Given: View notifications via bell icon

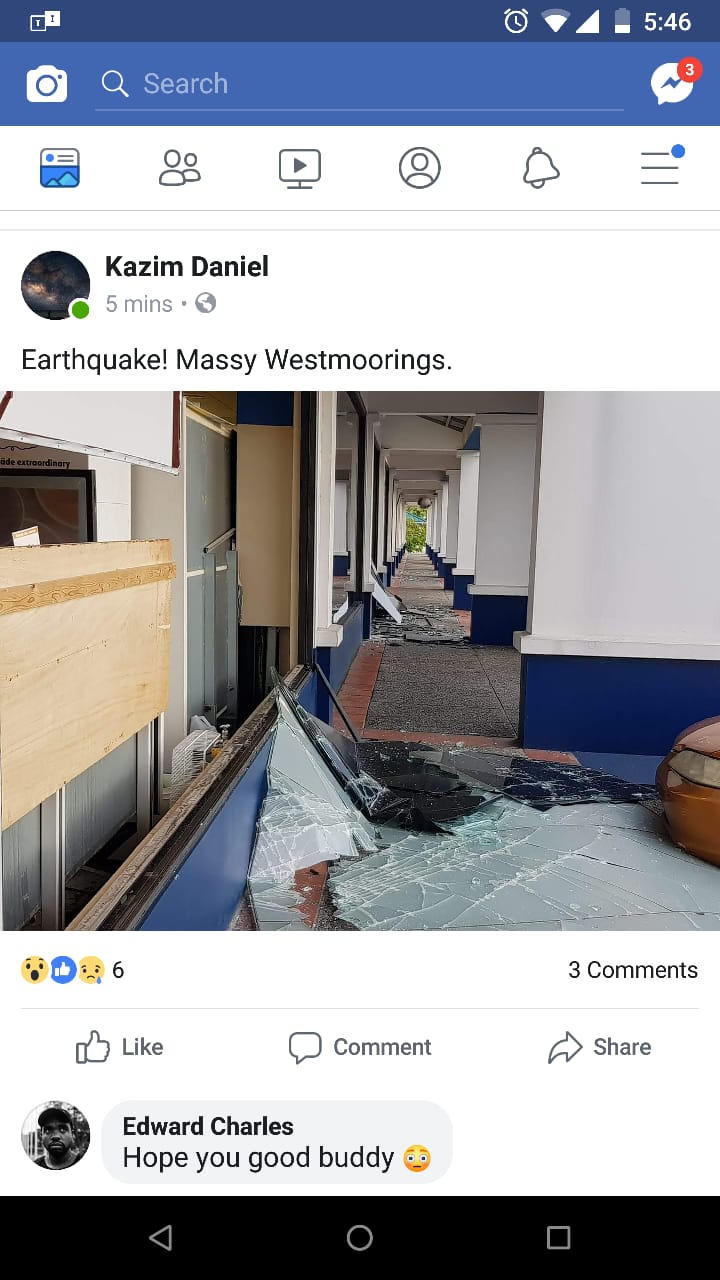Looking at the screenshot, I should pos(540,168).
